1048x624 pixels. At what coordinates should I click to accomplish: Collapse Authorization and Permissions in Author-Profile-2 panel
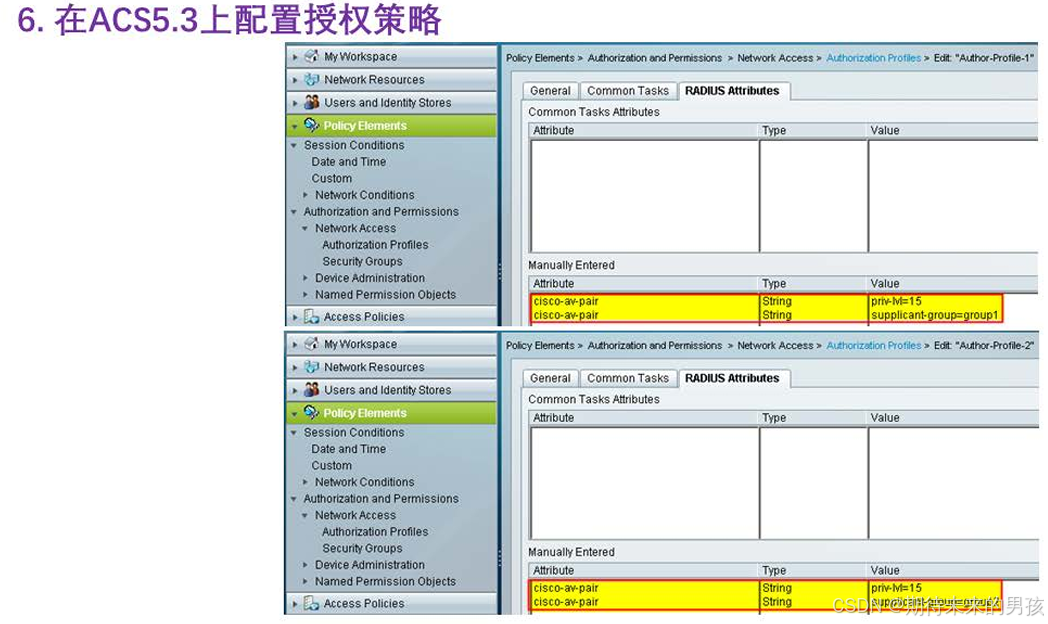pos(294,499)
